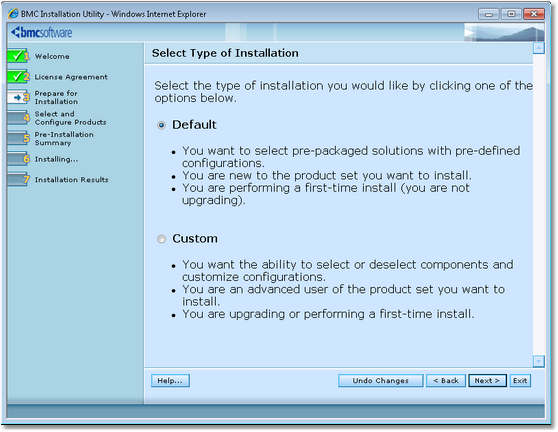Click the Custom option heading text

(195, 238)
